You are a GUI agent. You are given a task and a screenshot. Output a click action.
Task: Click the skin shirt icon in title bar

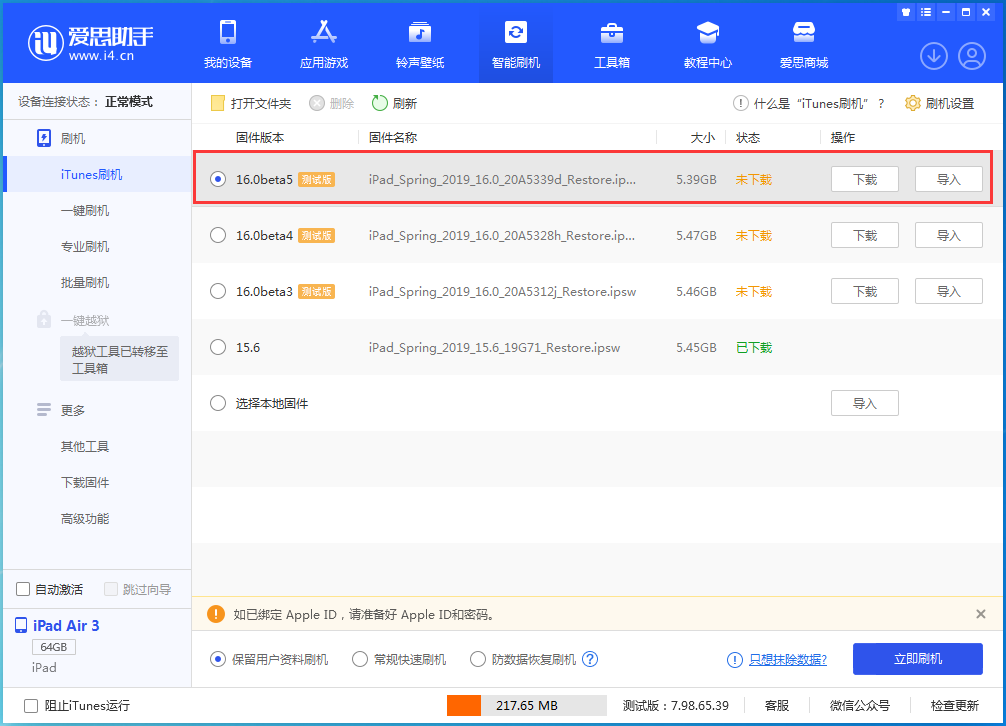click(905, 12)
